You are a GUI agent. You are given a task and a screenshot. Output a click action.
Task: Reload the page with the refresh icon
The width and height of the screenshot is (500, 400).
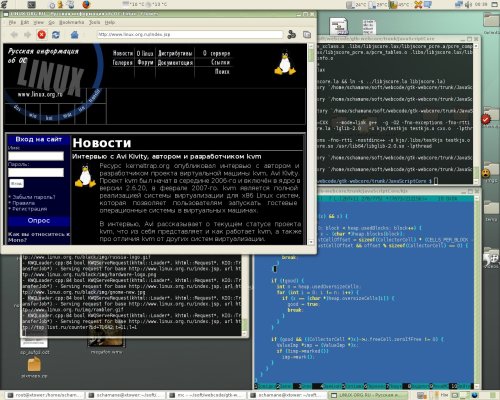(x=56, y=34)
